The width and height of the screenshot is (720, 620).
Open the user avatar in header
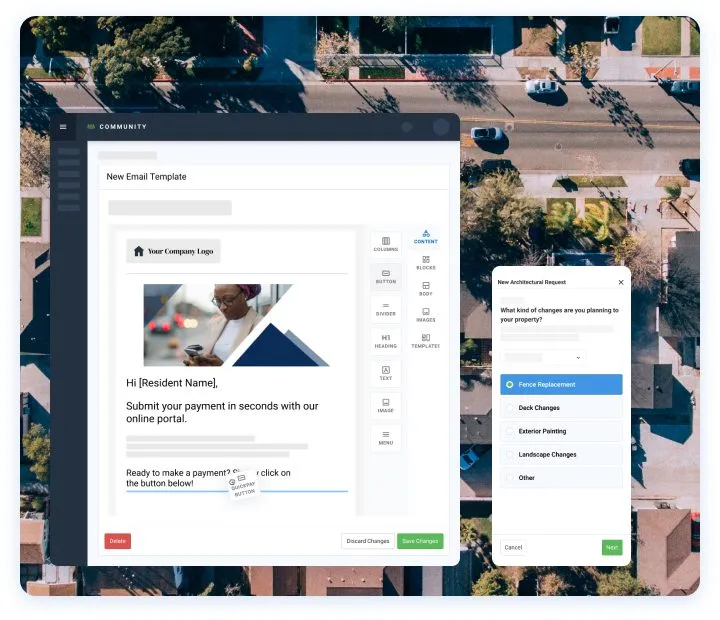[x=441, y=127]
